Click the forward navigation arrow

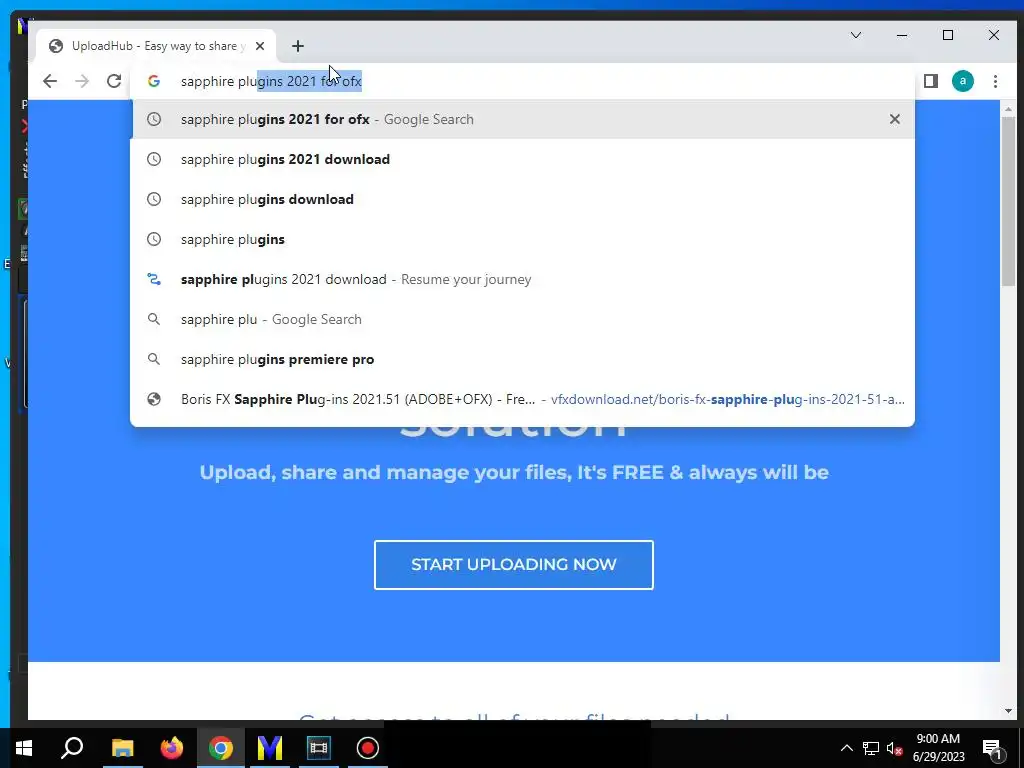[82, 81]
